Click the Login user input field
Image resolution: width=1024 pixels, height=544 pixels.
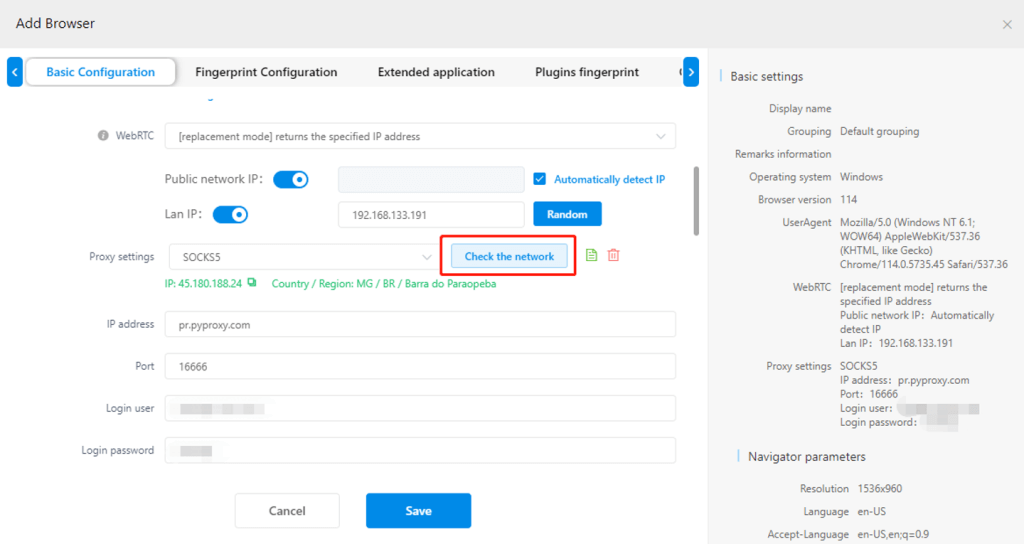[x=420, y=408]
